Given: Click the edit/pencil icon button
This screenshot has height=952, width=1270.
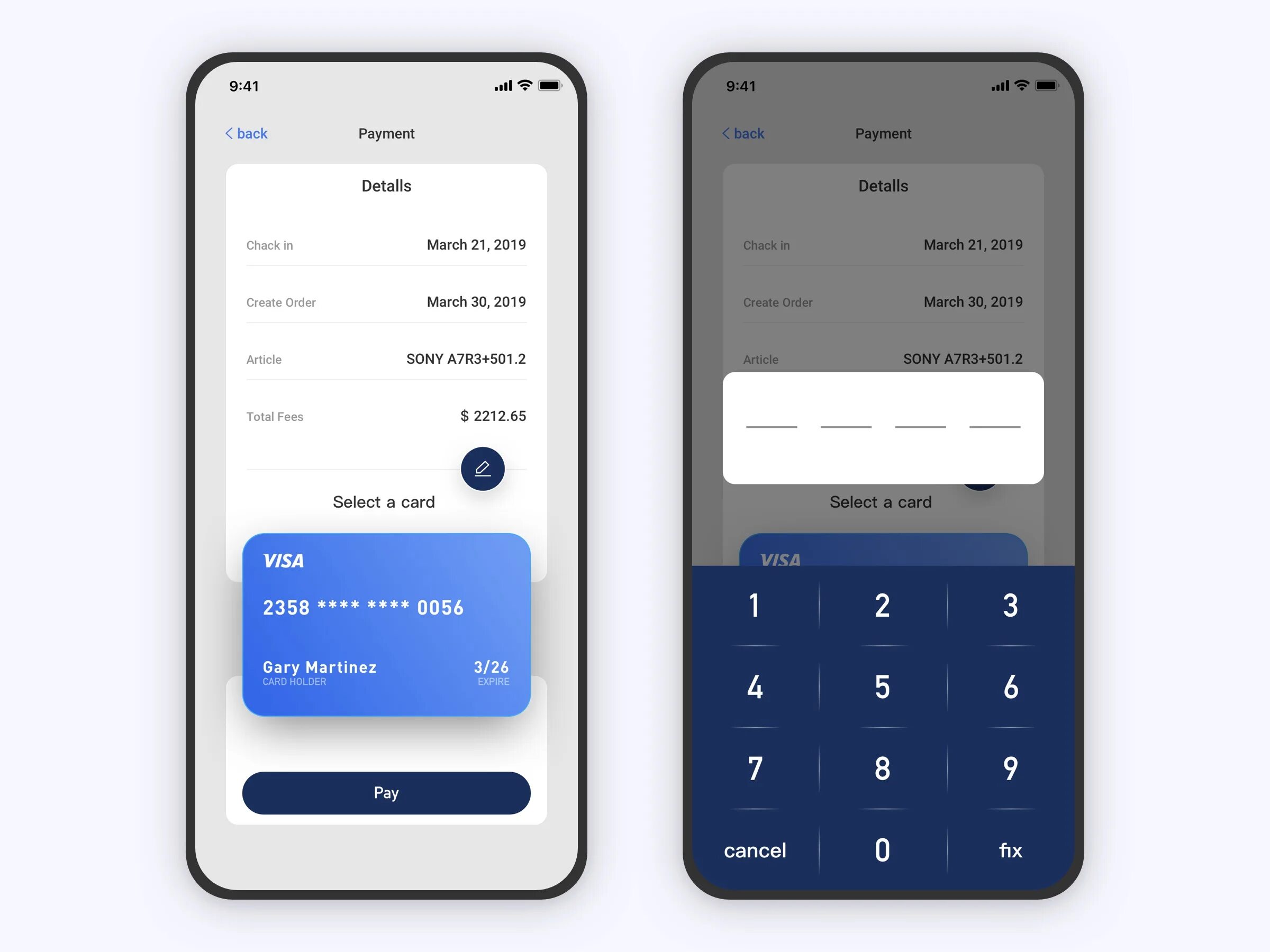Looking at the screenshot, I should (484, 469).
